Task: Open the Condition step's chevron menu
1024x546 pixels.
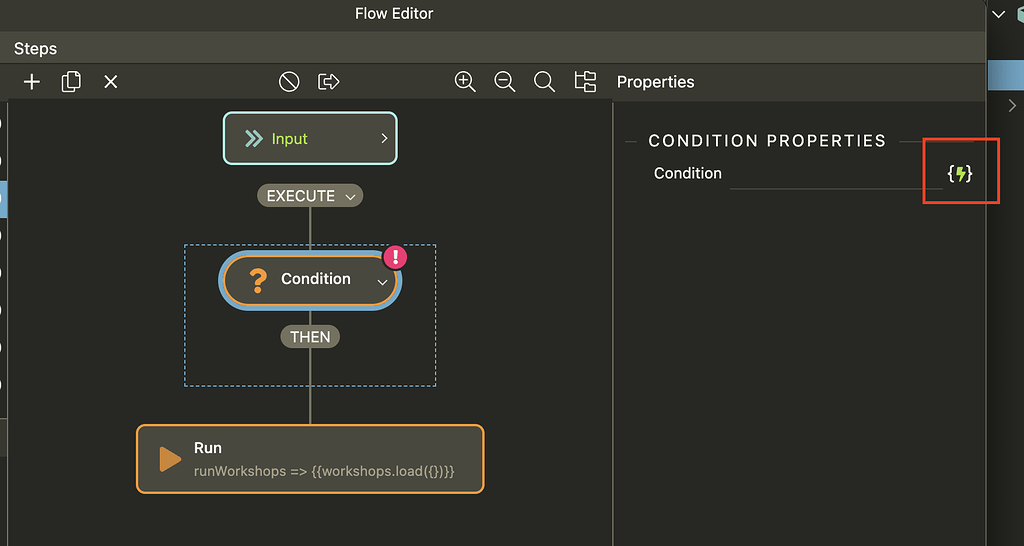Action: point(382,283)
